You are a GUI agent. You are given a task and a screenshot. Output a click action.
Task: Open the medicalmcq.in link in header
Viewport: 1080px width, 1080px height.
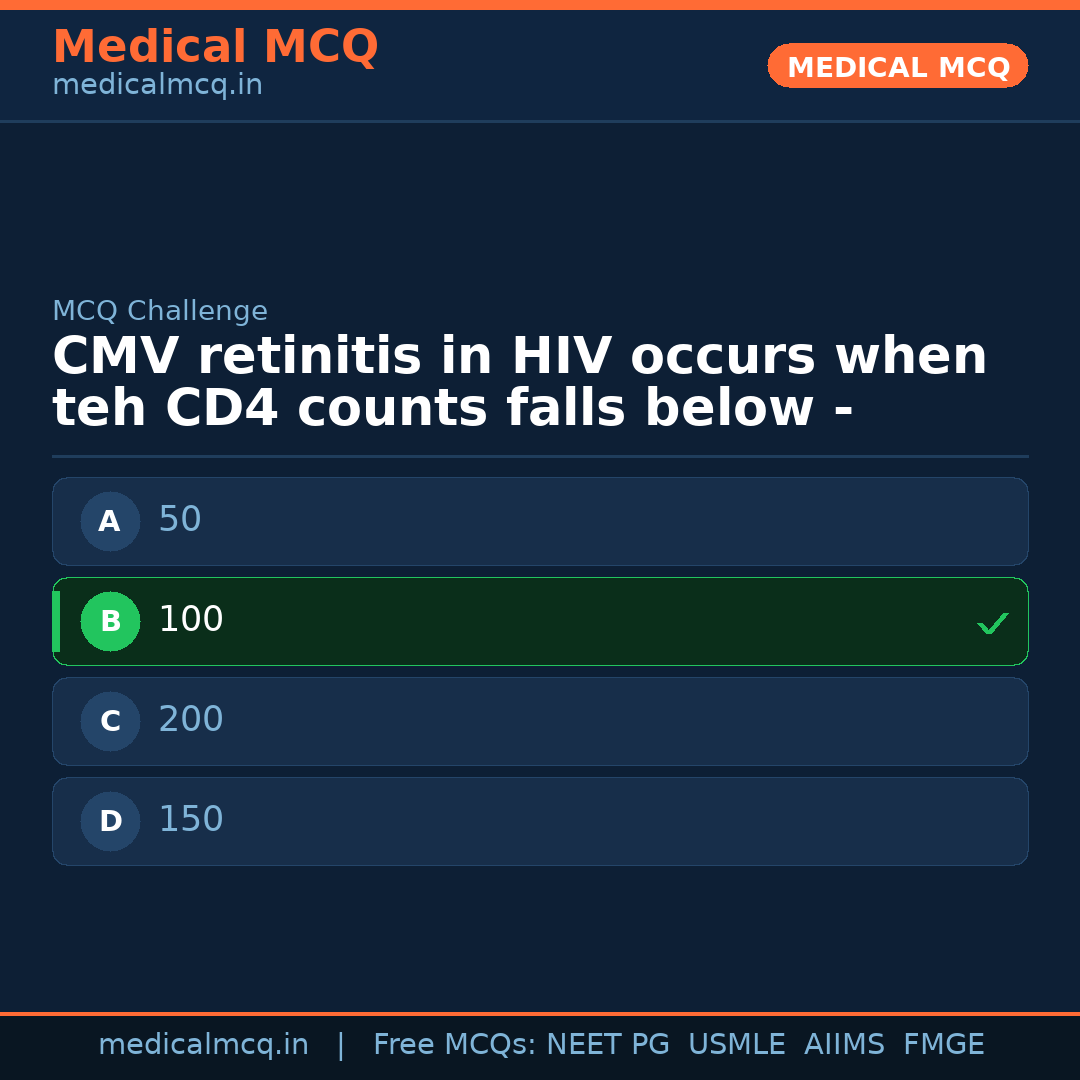(157, 85)
